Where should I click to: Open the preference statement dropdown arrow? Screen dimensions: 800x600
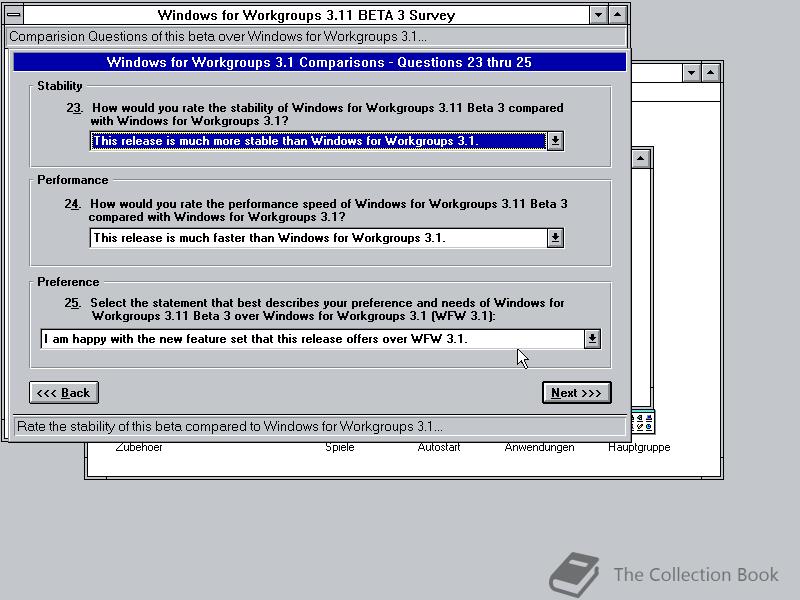(592, 339)
